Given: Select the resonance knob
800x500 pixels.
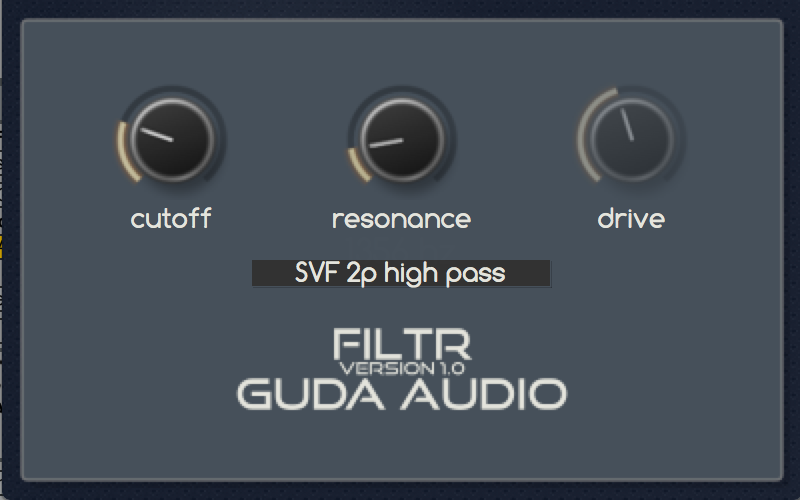Looking at the screenshot, I should 402,139.
